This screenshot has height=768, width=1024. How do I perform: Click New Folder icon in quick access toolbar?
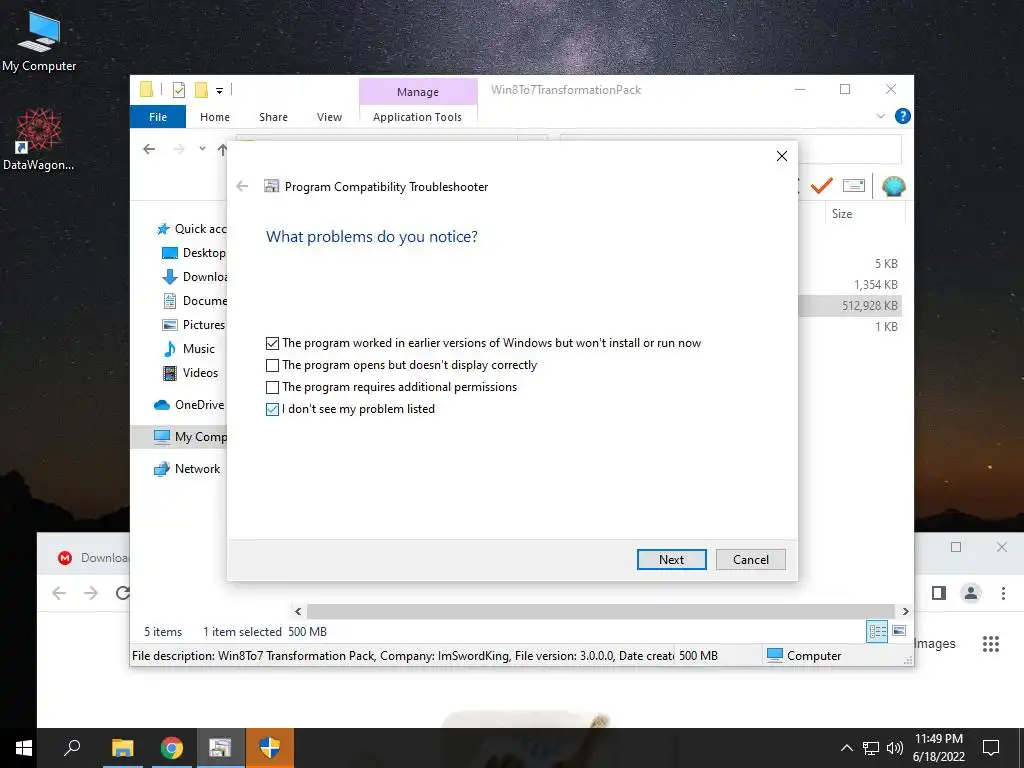(201, 90)
